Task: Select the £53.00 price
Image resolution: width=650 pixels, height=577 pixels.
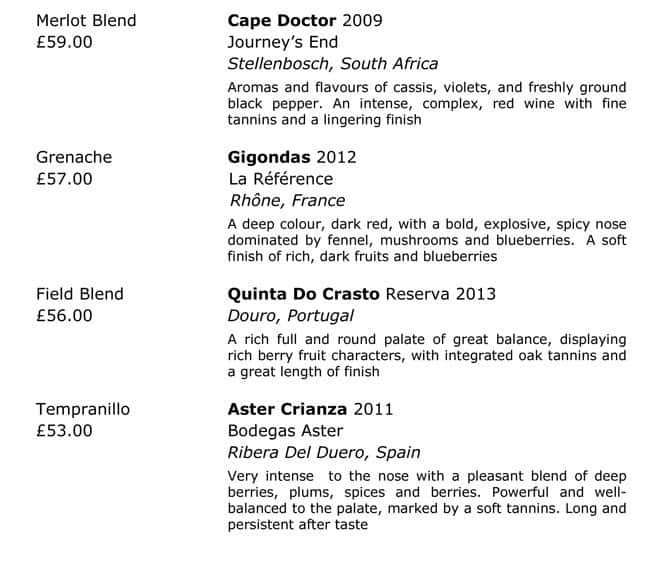Action: click(x=64, y=431)
